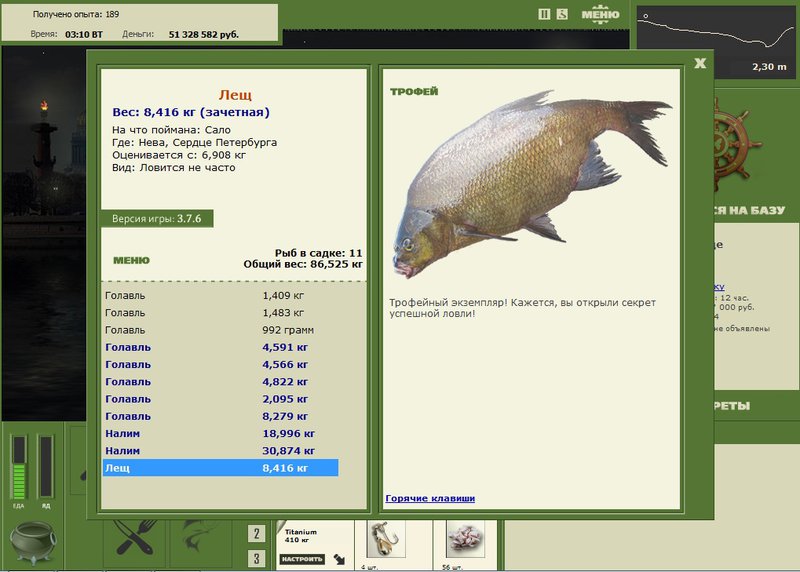The width and height of the screenshot is (800, 572).
Task: Click the arrow icon beside НАСТРОИТЬ
Action: (x=339, y=559)
